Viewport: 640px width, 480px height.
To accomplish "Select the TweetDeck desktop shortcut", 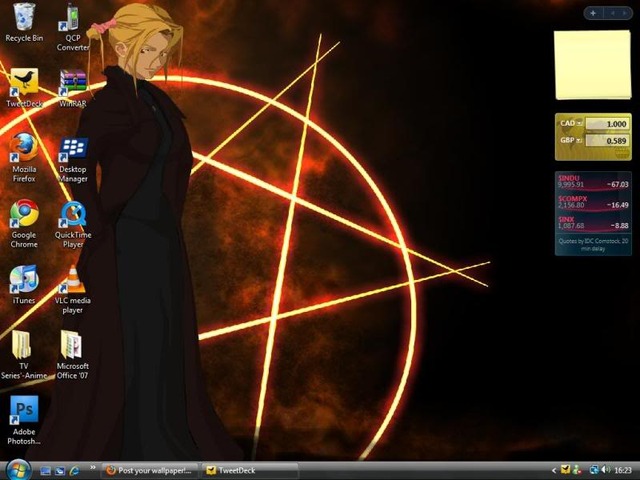I will tap(24, 88).
